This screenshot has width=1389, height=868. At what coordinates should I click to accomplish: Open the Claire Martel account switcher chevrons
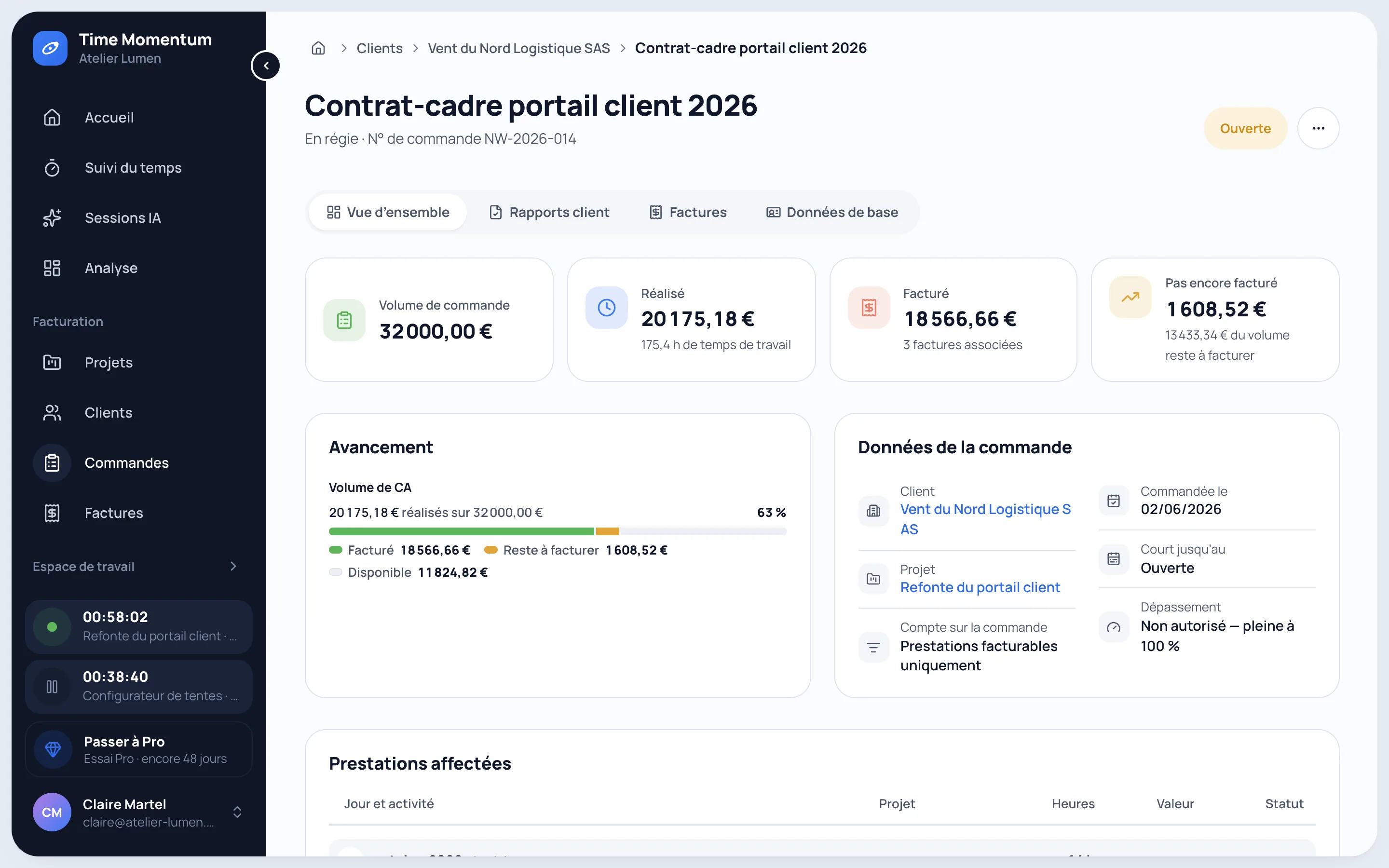click(237, 813)
